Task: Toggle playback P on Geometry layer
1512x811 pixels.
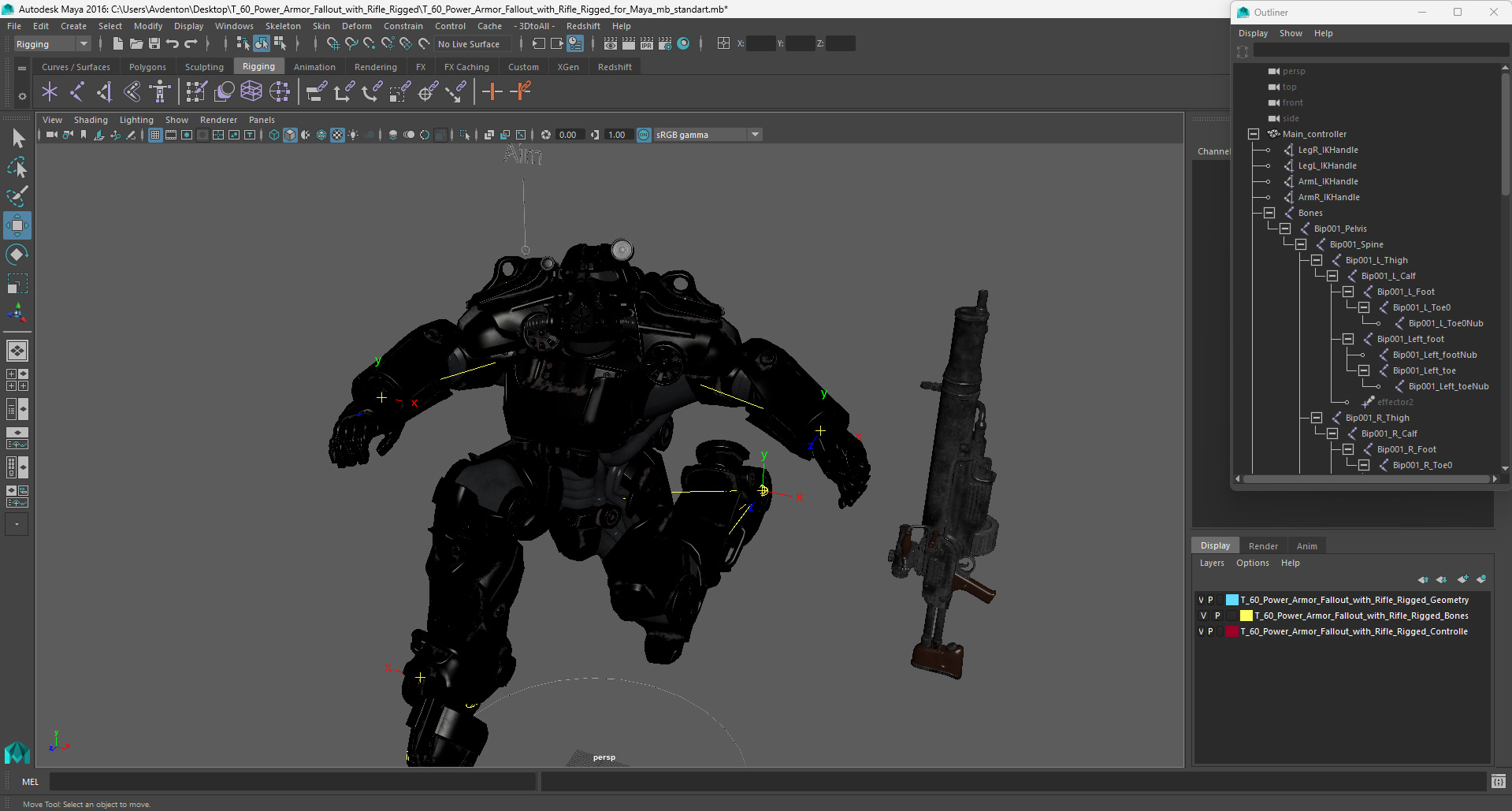Action: click(1211, 600)
